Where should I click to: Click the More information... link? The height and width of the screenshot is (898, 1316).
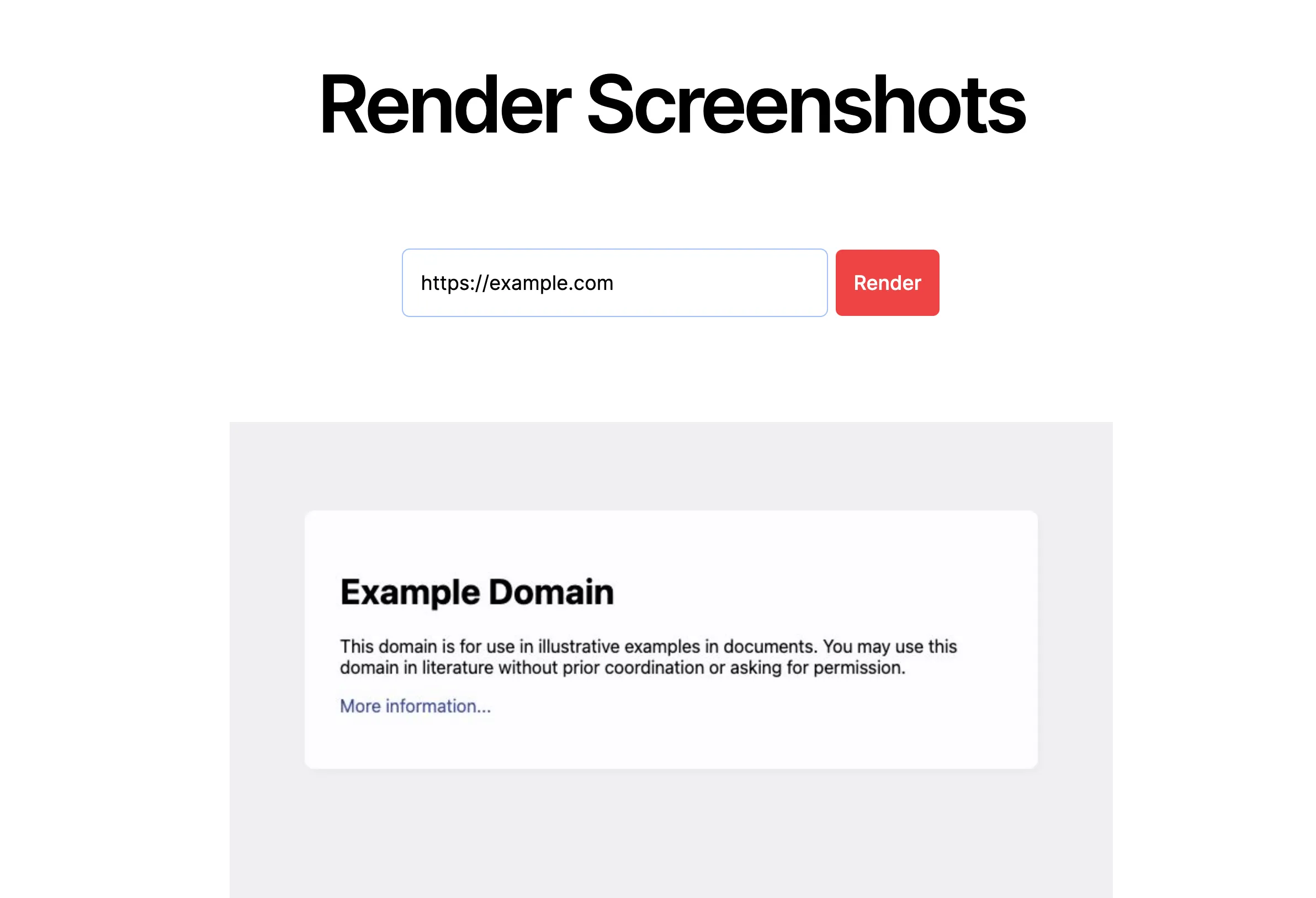[x=415, y=707]
